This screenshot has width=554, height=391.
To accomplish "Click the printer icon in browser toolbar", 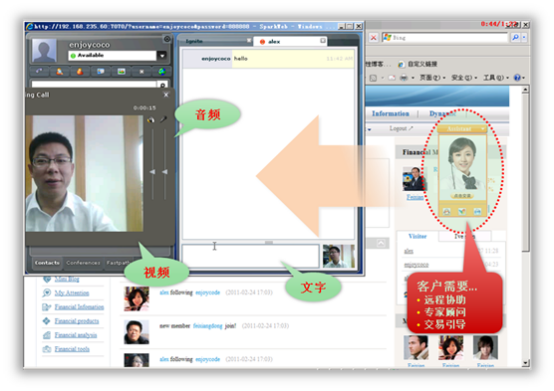I will pyautogui.click(x=403, y=78).
